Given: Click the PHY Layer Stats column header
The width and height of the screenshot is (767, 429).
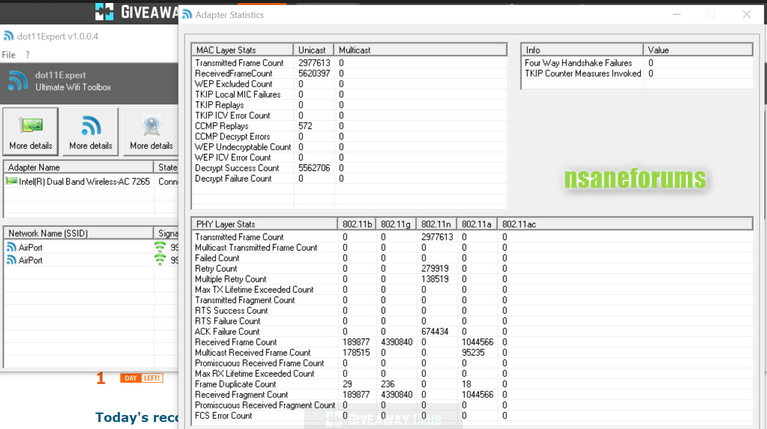Looking at the screenshot, I should point(264,224).
